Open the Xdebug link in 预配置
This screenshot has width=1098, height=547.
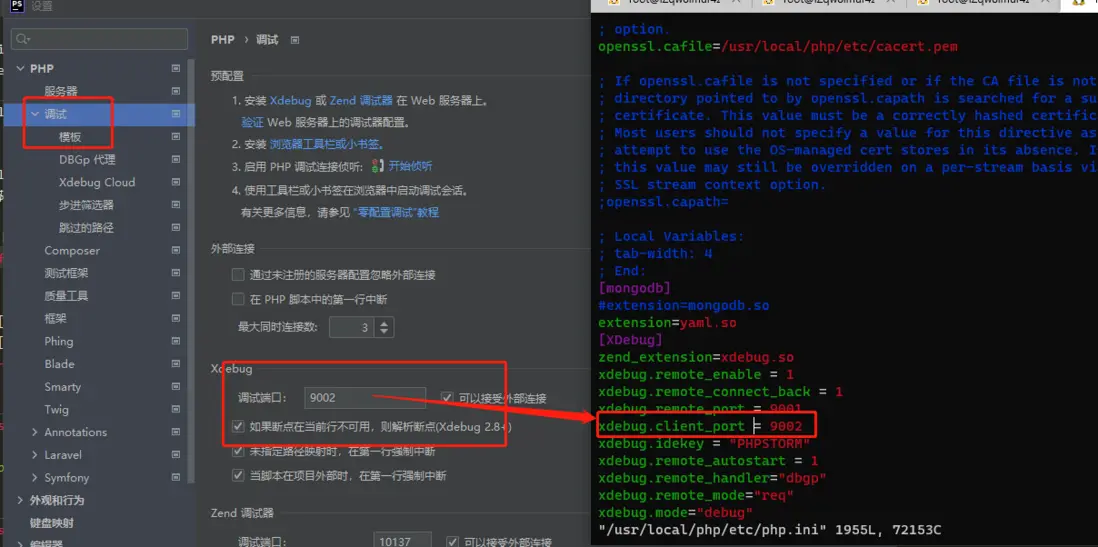tap(291, 100)
